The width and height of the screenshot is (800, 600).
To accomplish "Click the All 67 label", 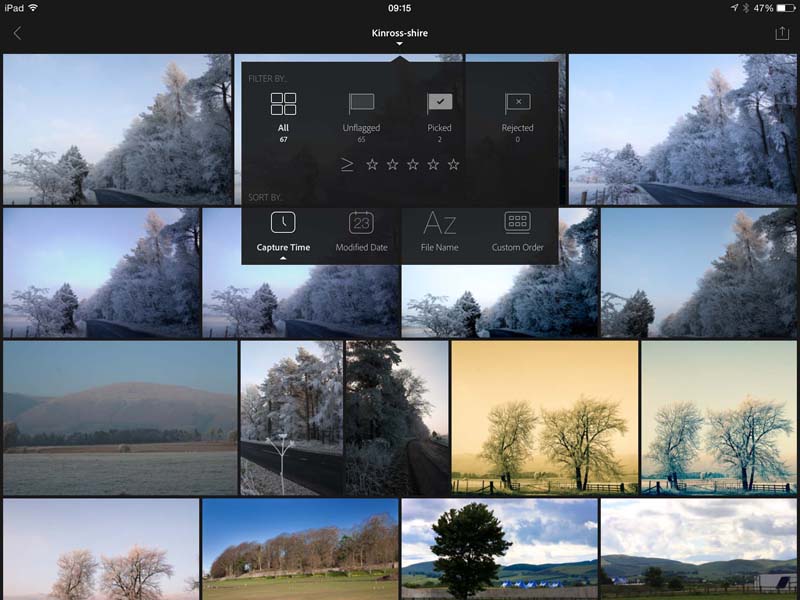I will pos(283,133).
